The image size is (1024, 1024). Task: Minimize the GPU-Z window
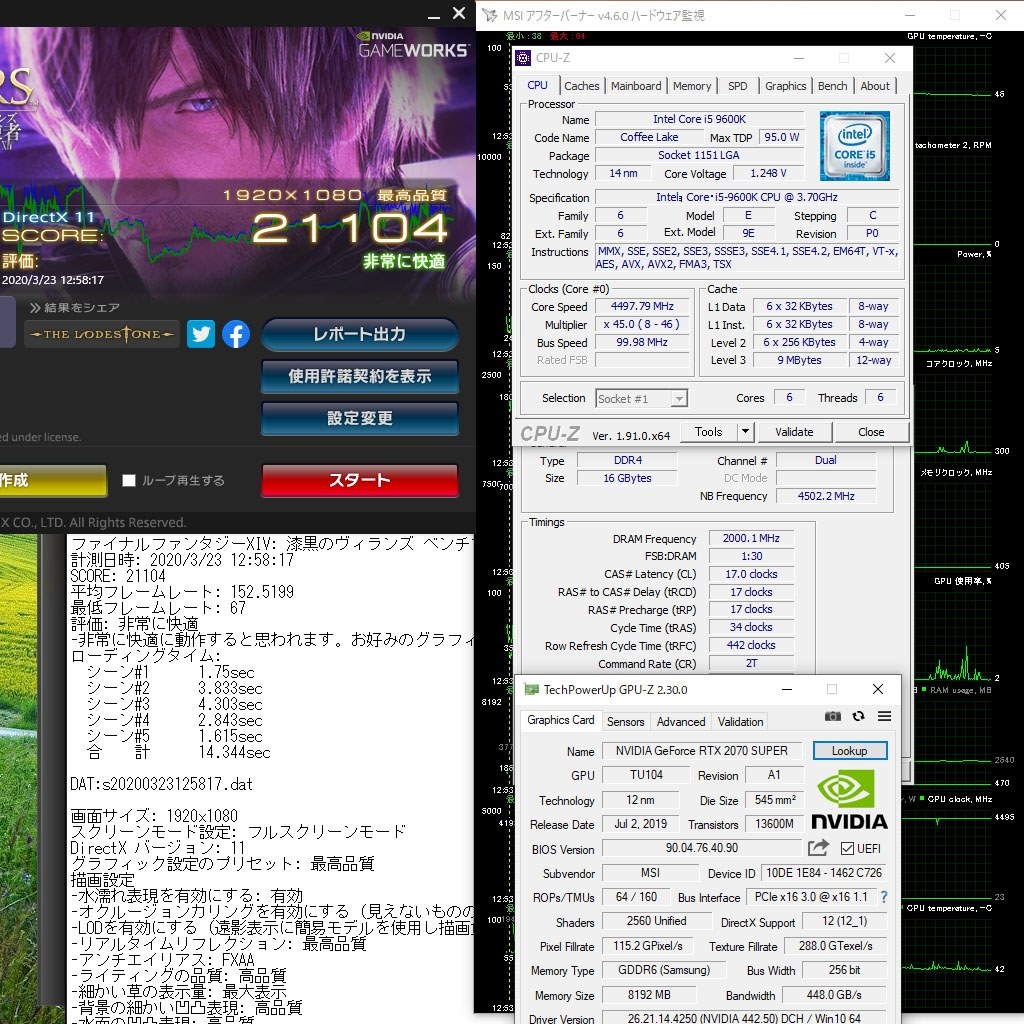coord(787,690)
